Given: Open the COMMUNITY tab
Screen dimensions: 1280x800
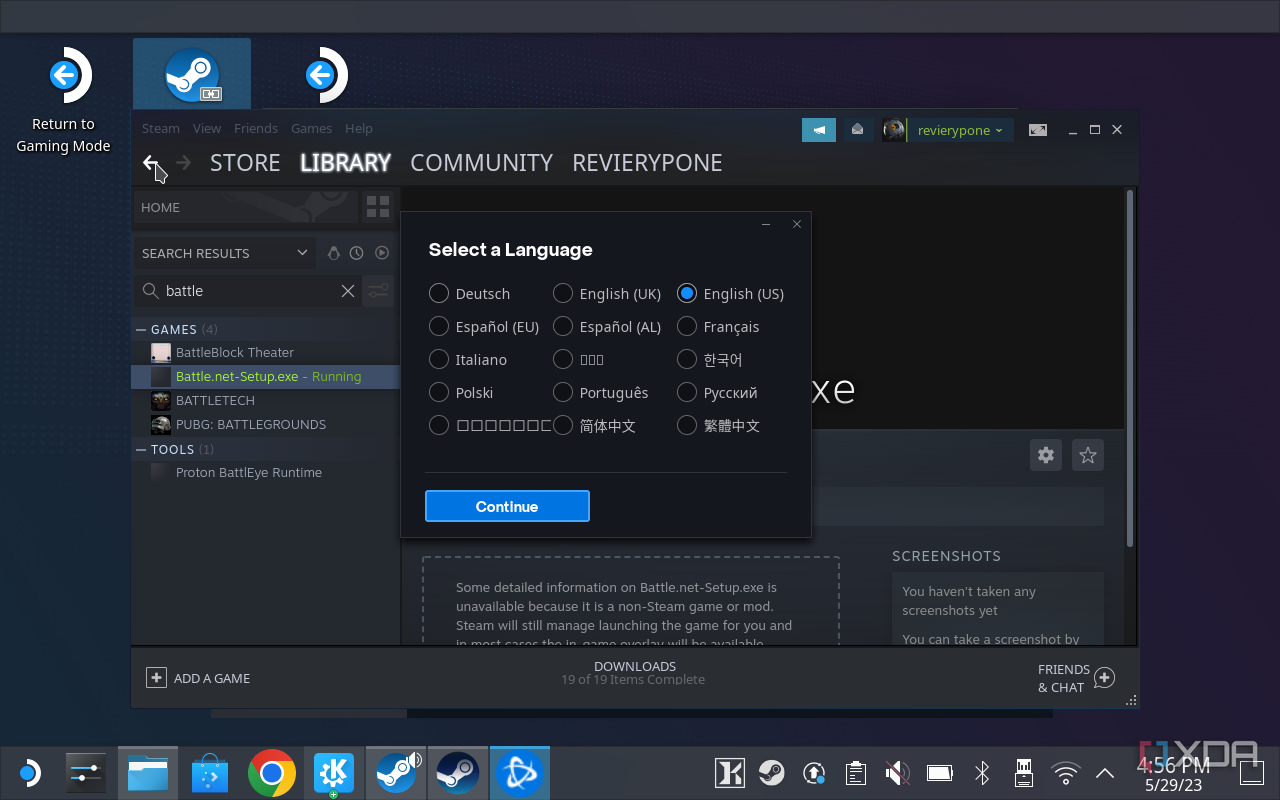Looking at the screenshot, I should [x=481, y=163].
